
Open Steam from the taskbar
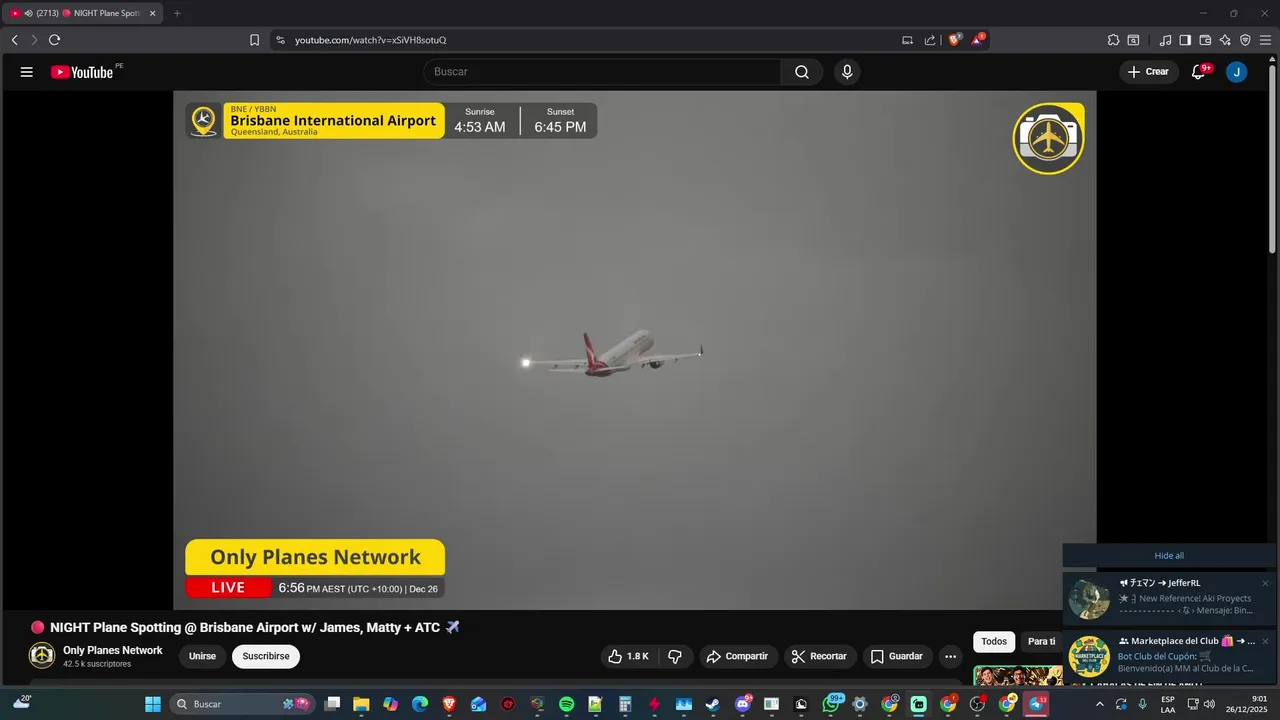(713, 704)
